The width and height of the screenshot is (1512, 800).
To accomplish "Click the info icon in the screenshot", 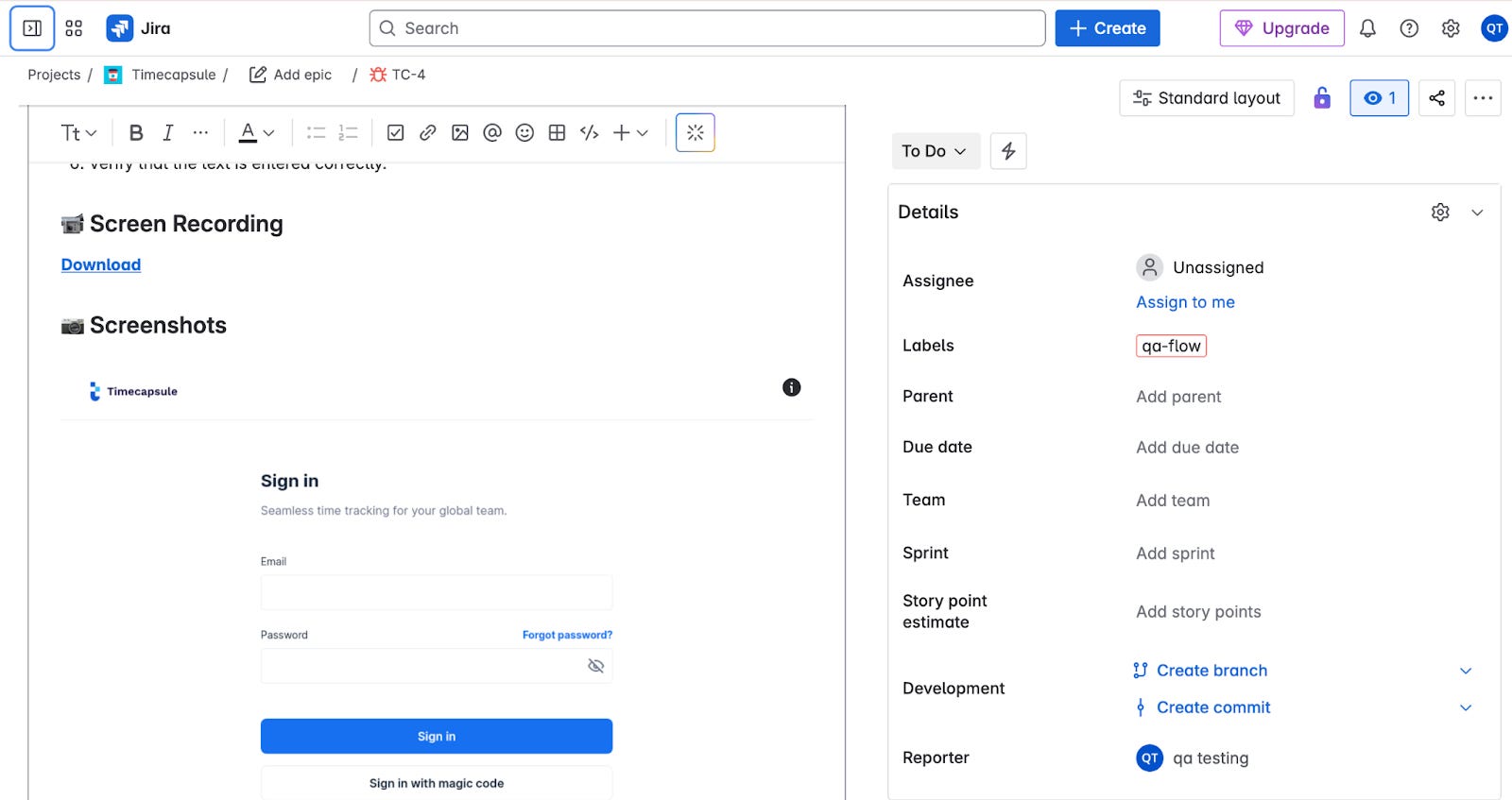I will coord(792,387).
